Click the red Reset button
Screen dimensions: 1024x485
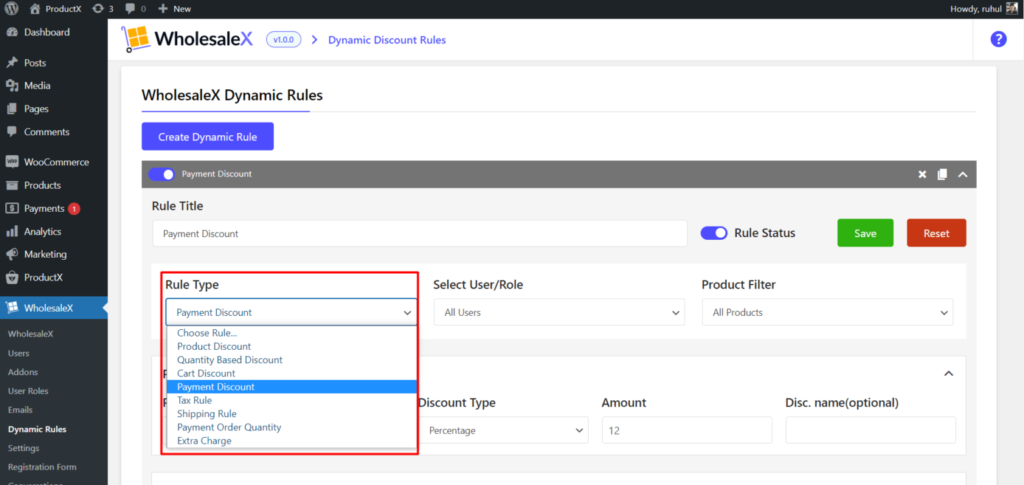(x=936, y=233)
